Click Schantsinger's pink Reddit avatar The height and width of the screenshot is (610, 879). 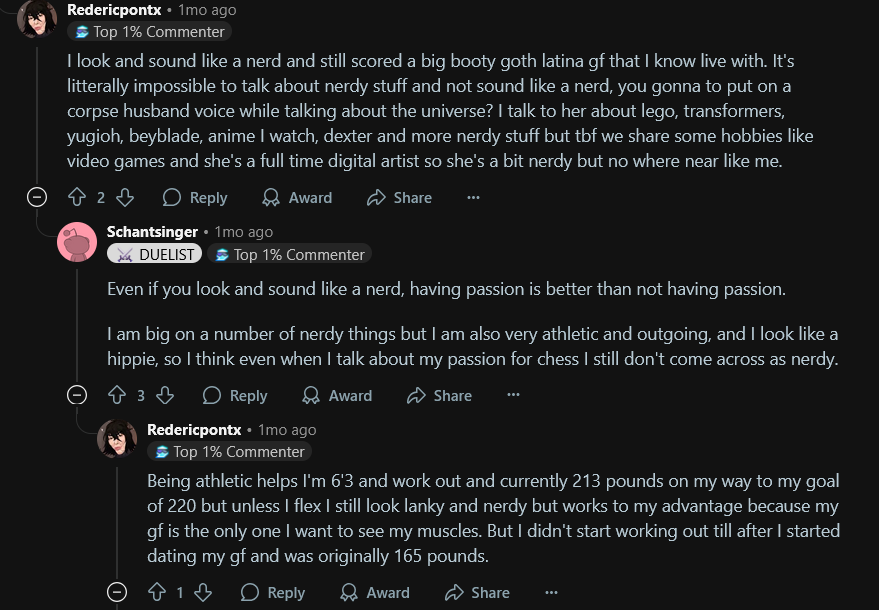[x=77, y=243]
